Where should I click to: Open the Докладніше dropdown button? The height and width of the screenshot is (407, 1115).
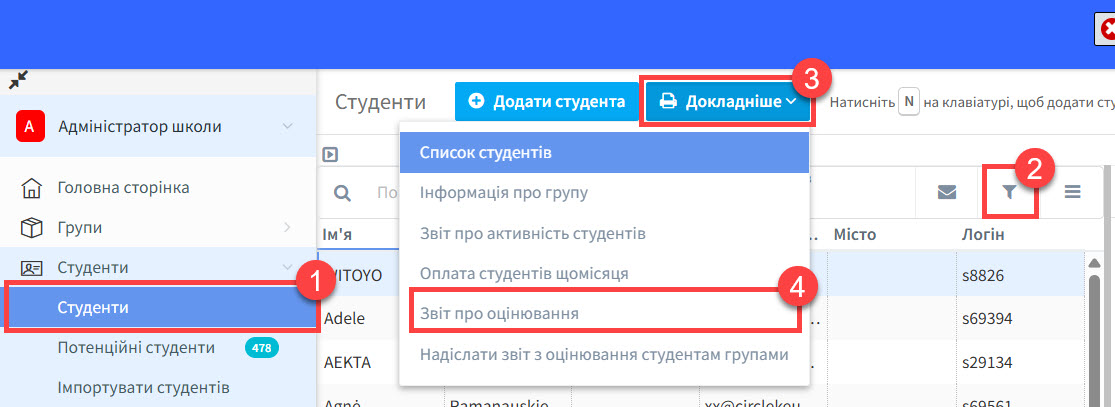(727, 101)
